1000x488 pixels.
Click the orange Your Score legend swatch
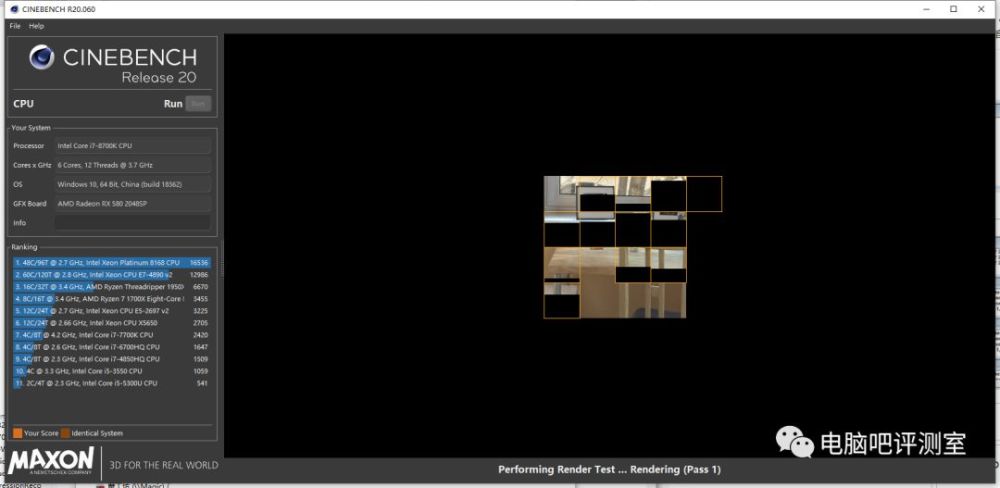click(x=17, y=433)
